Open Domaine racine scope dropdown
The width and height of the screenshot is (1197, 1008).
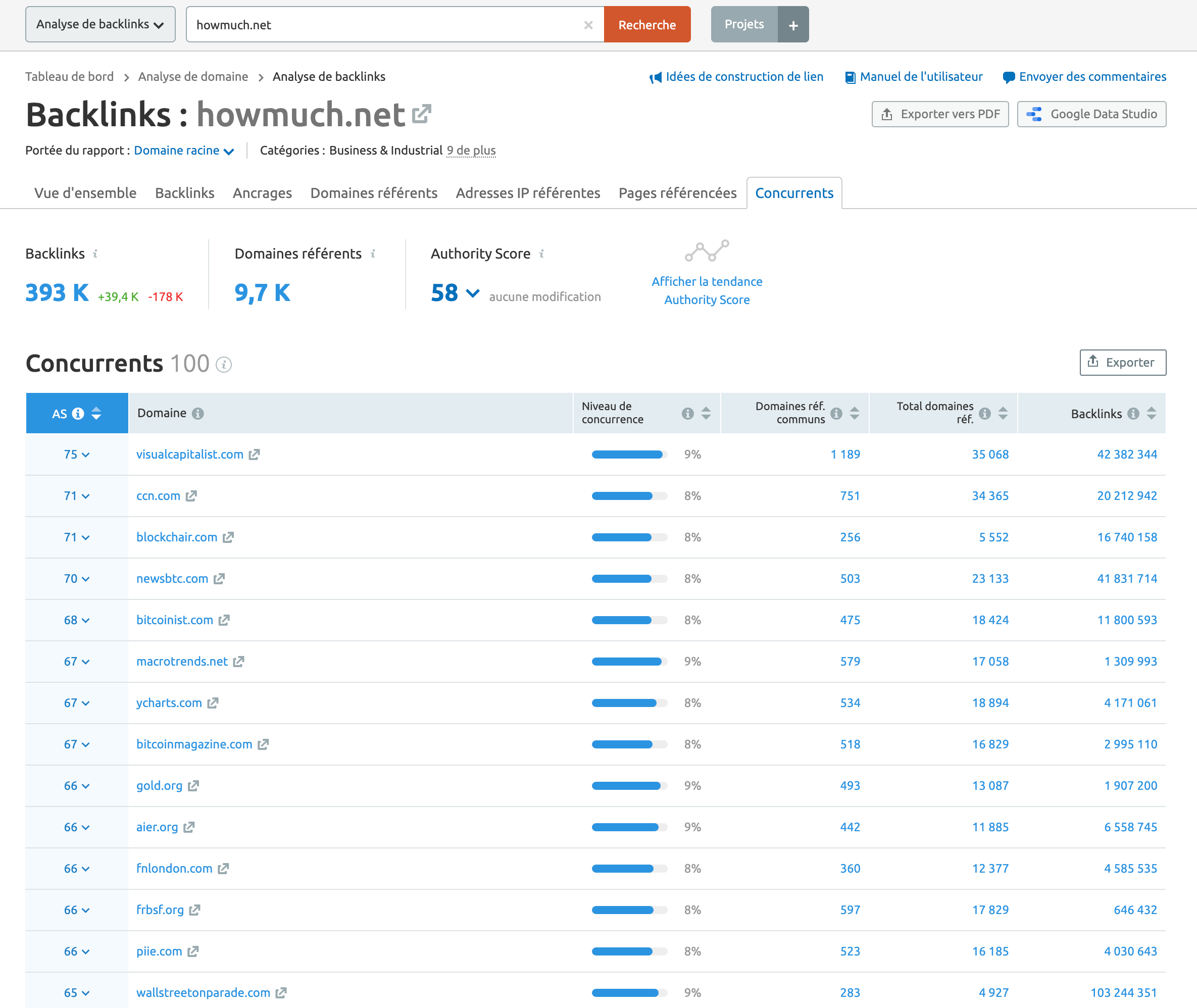click(184, 150)
